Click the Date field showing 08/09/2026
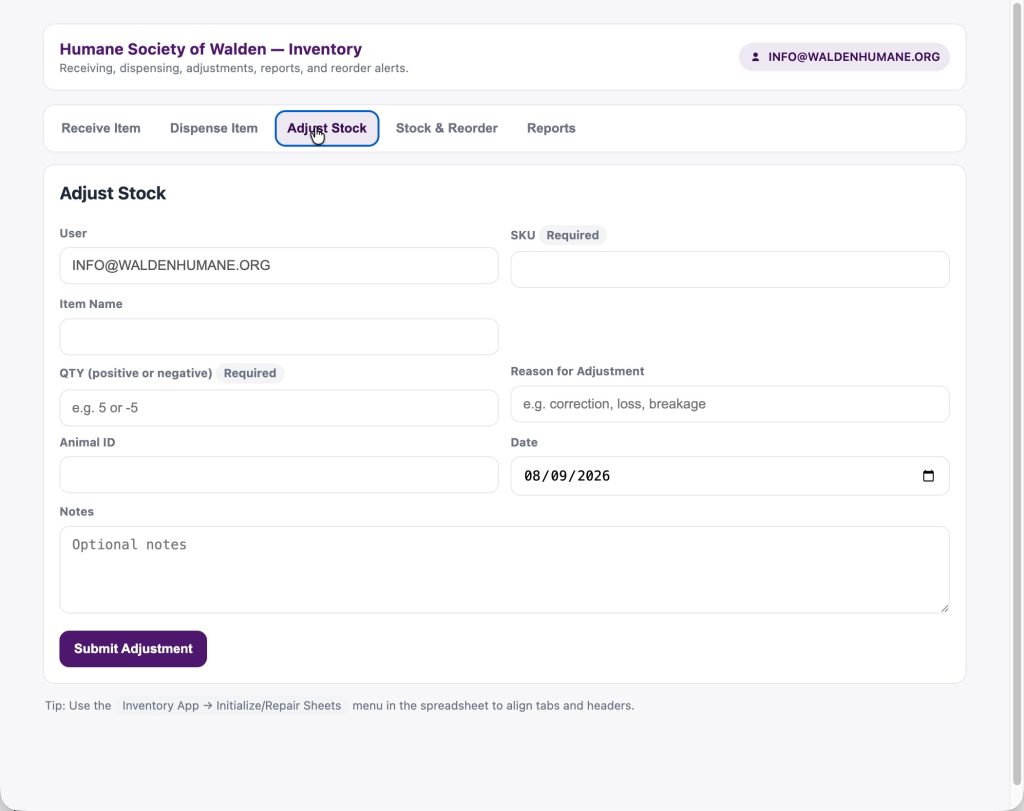1024x811 pixels. [729, 475]
